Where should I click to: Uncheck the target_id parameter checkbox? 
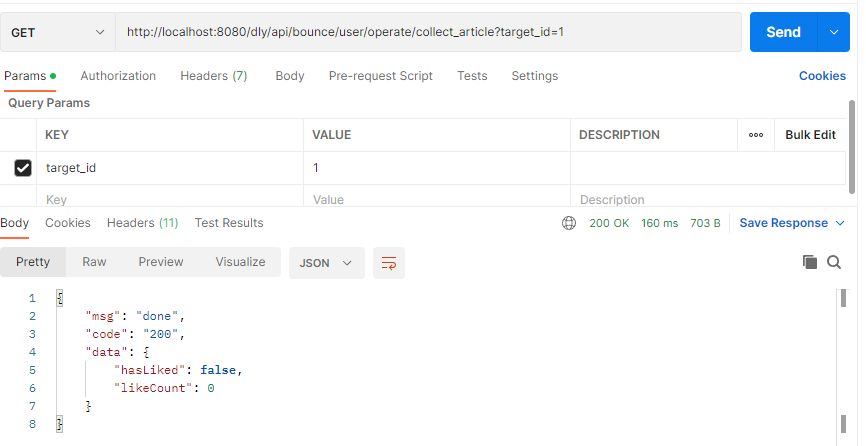click(x=23, y=168)
